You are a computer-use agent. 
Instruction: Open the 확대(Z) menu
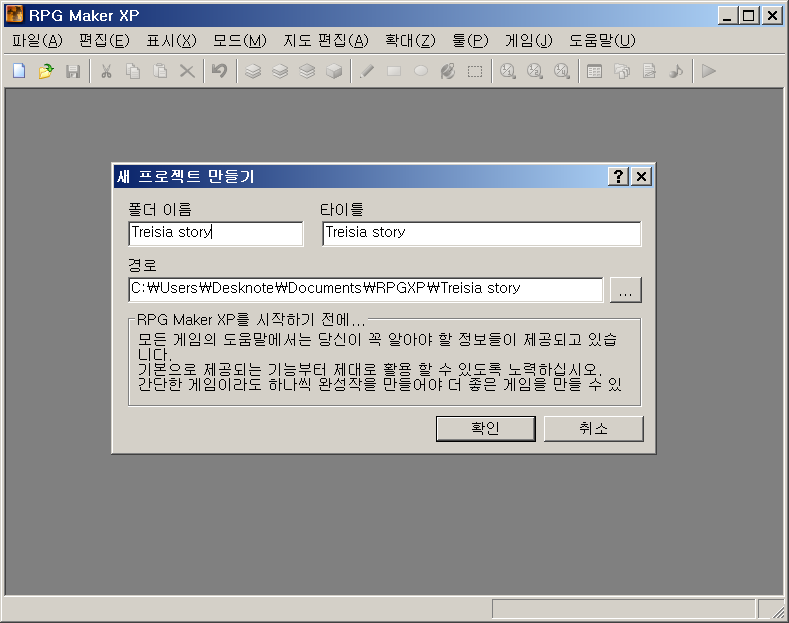410,40
